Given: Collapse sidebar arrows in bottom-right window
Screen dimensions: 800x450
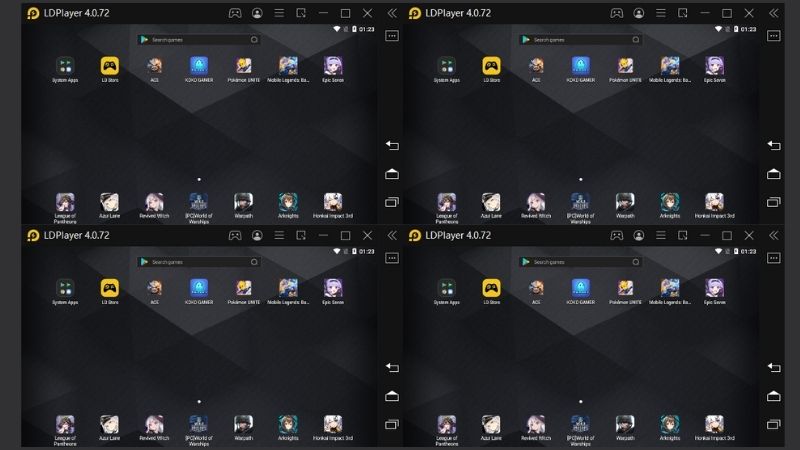Looking at the screenshot, I should click(x=773, y=235).
